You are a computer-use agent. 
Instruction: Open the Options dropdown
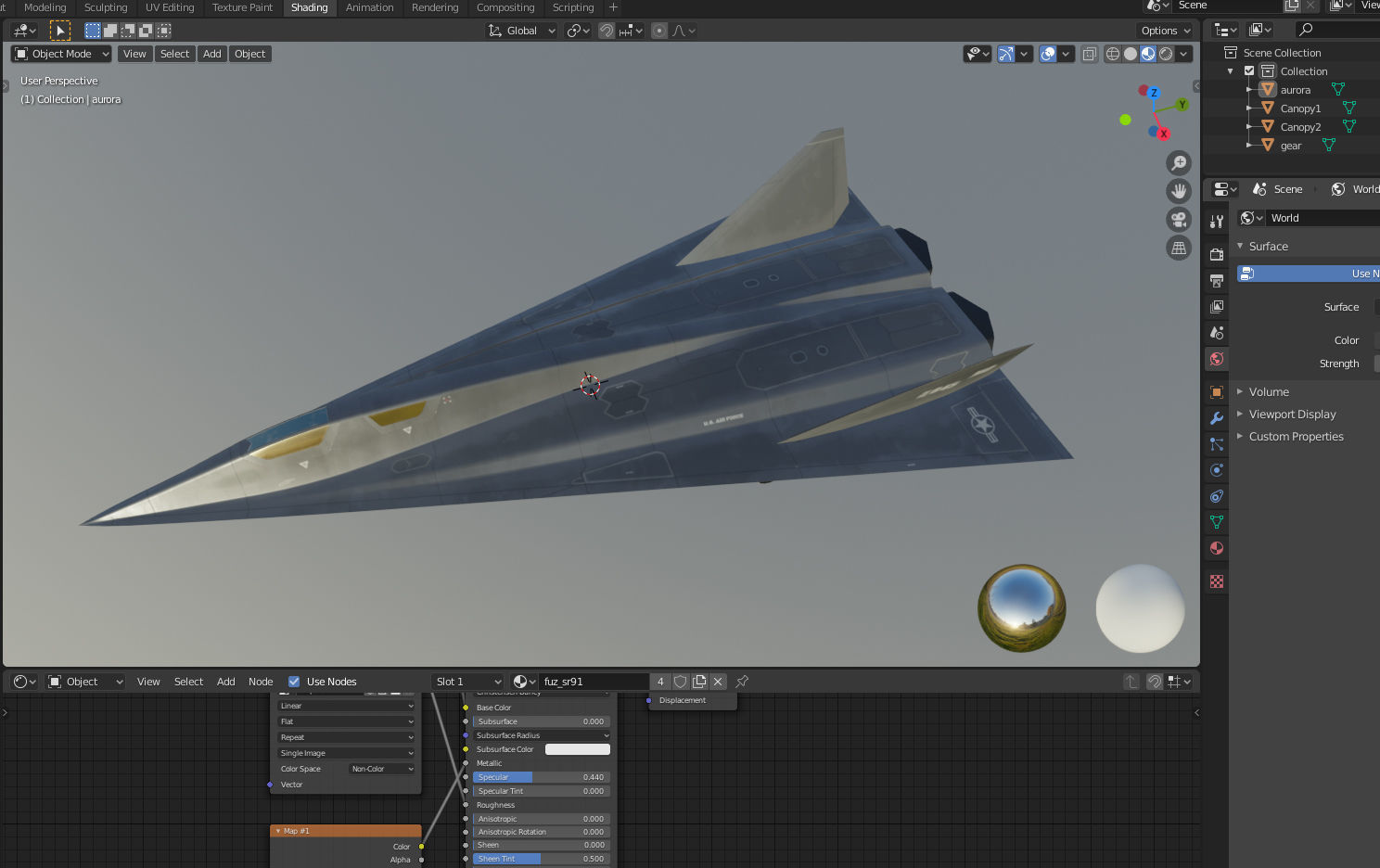pos(1166,31)
